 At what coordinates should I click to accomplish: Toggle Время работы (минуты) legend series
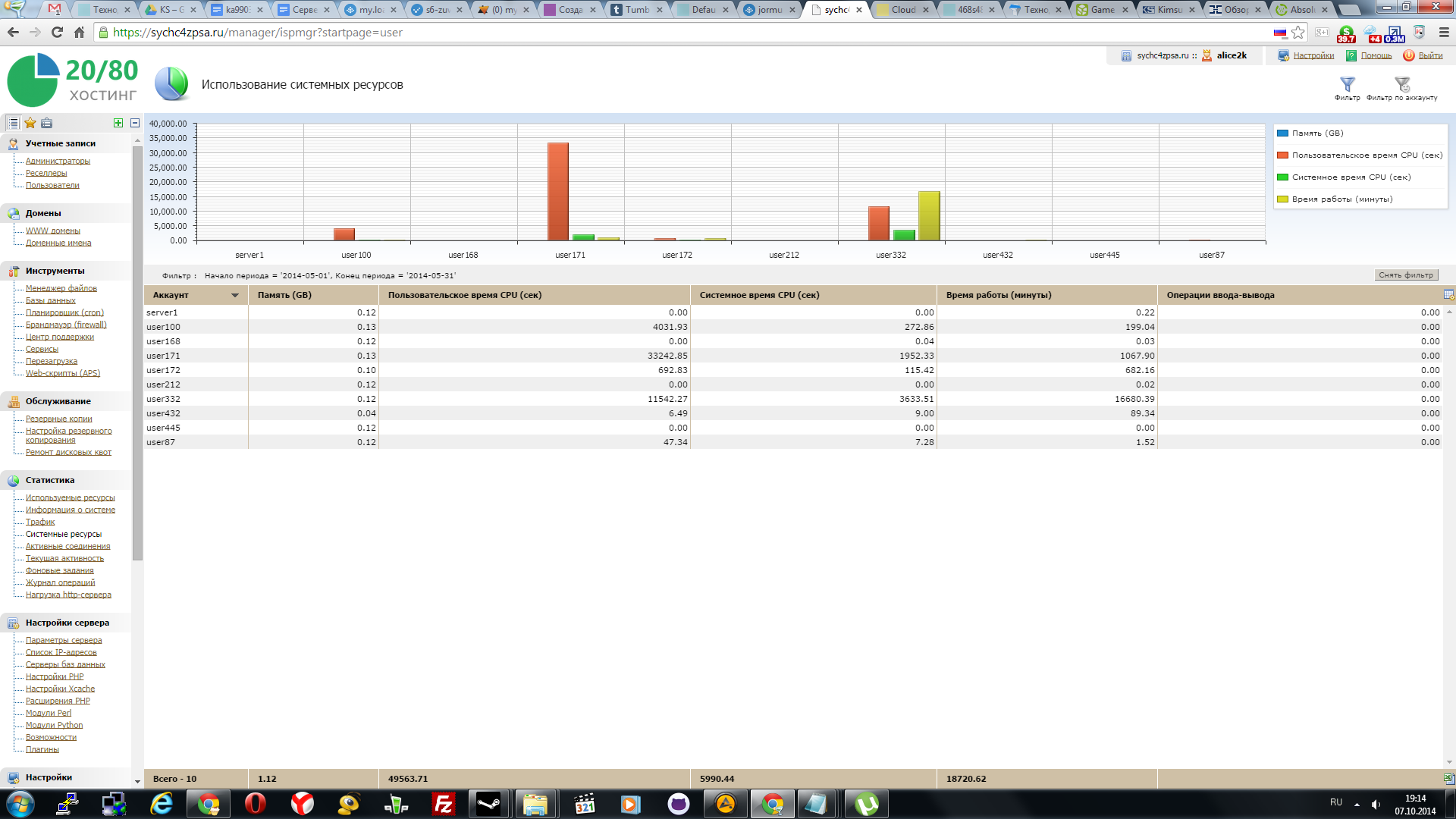(1341, 199)
